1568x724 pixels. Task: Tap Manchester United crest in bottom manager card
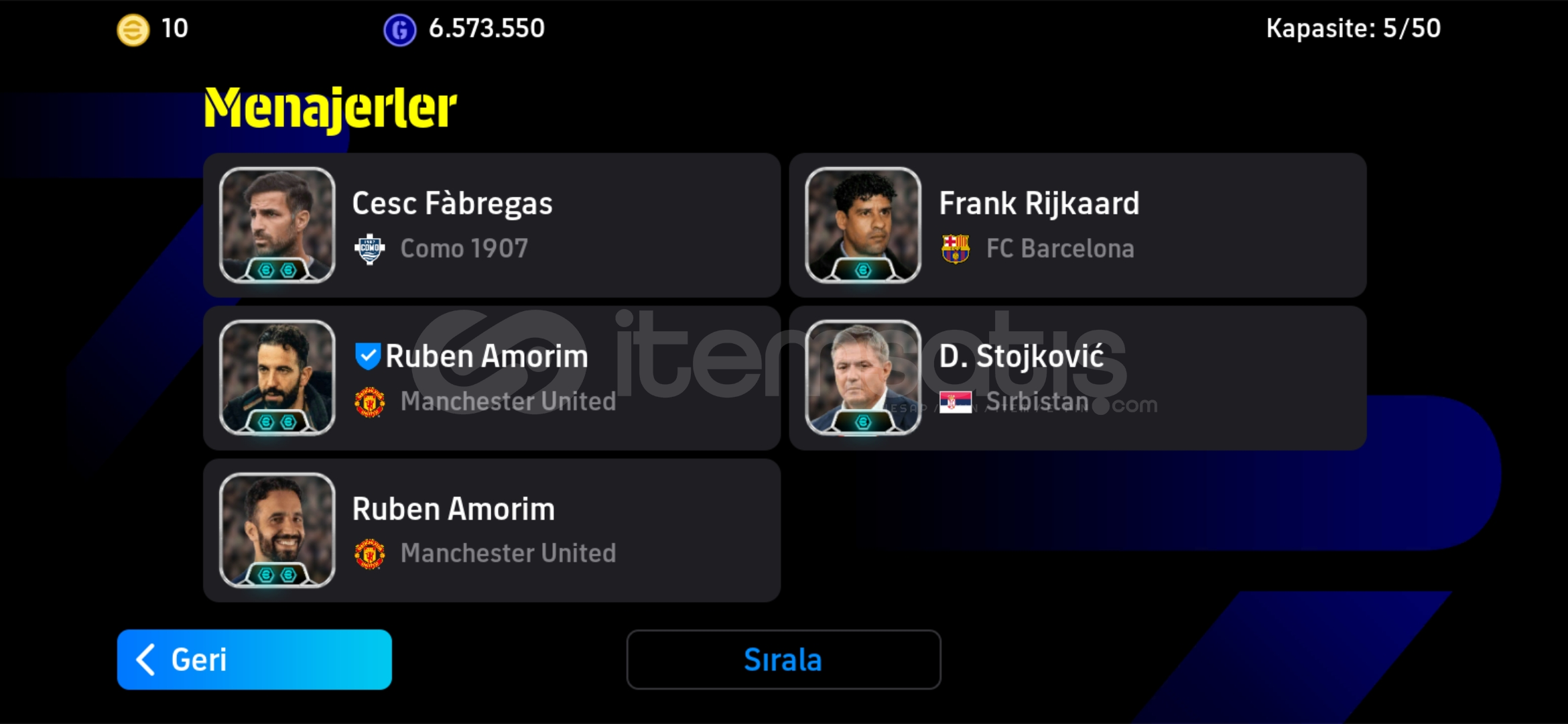click(369, 554)
